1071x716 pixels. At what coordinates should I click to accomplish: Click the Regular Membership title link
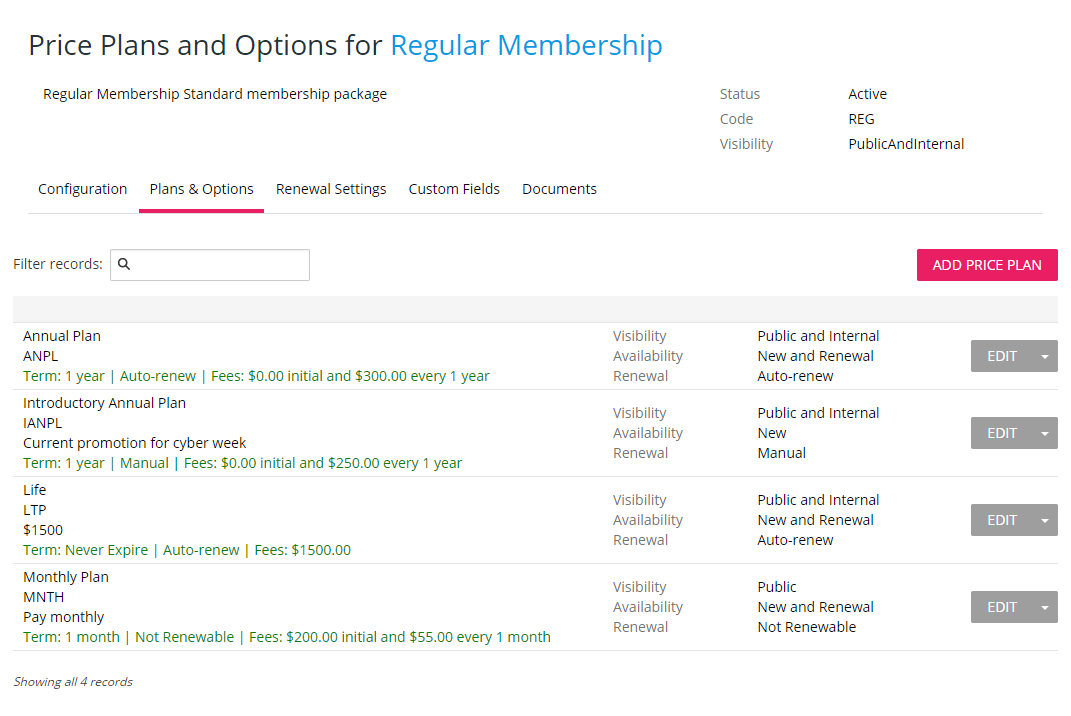tap(526, 45)
